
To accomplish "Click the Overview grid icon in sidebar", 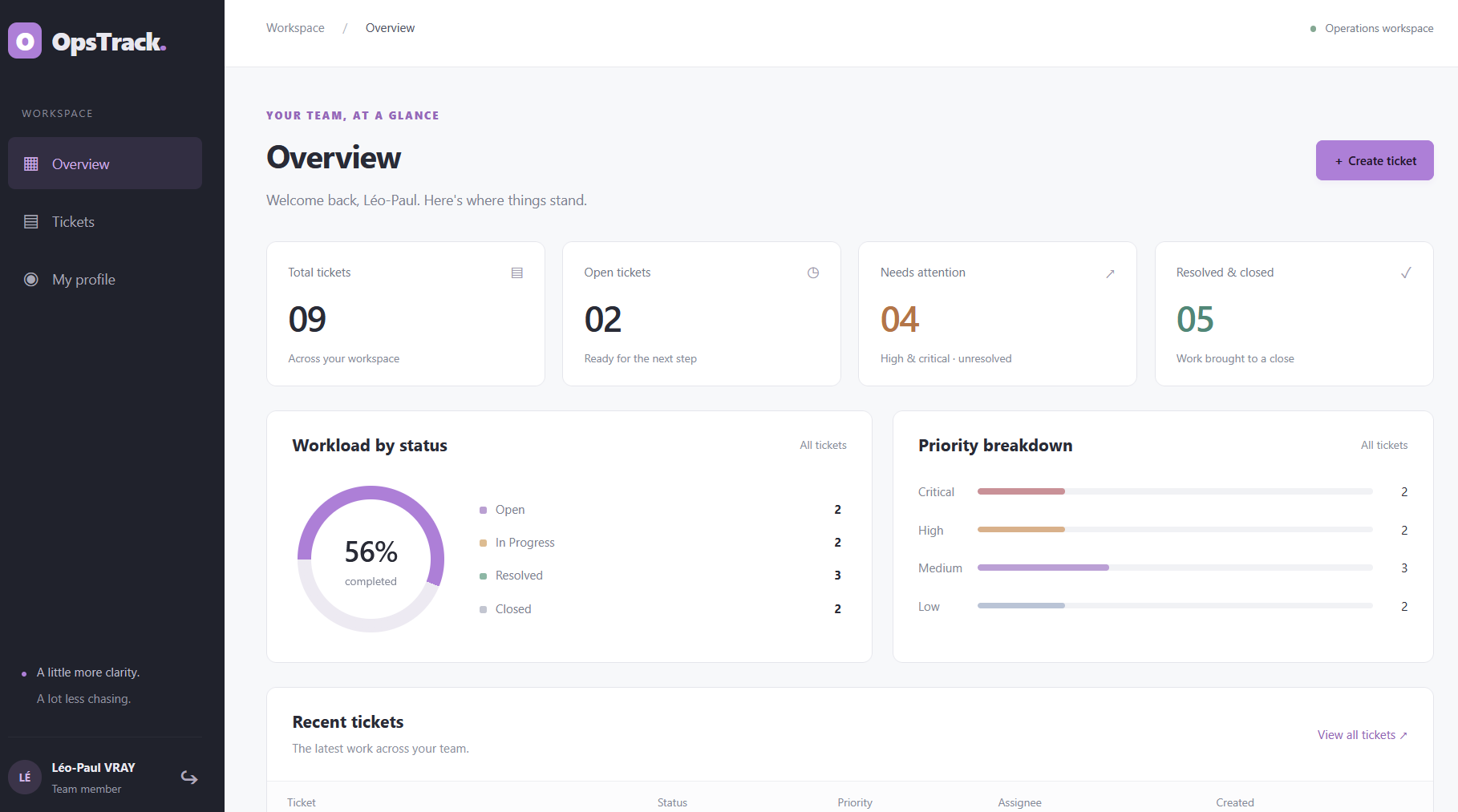I will click(31, 164).
